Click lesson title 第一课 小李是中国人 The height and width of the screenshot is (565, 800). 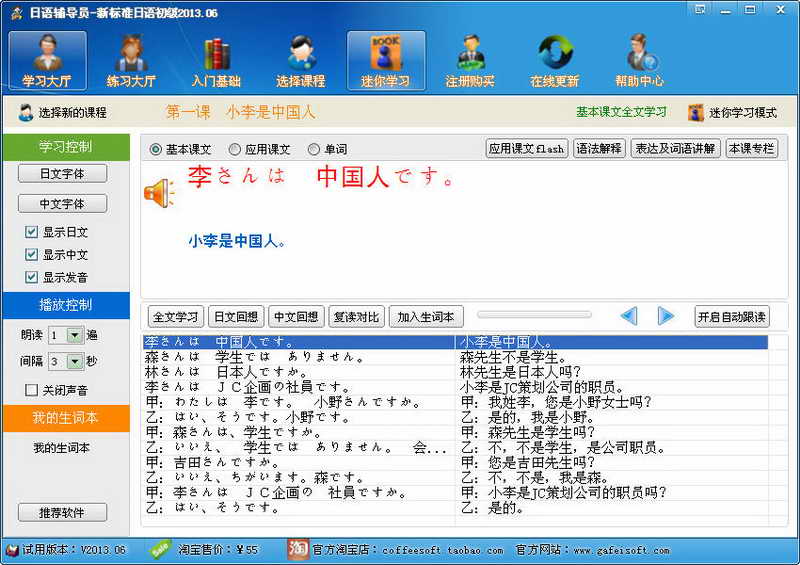(x=240, y=112)
